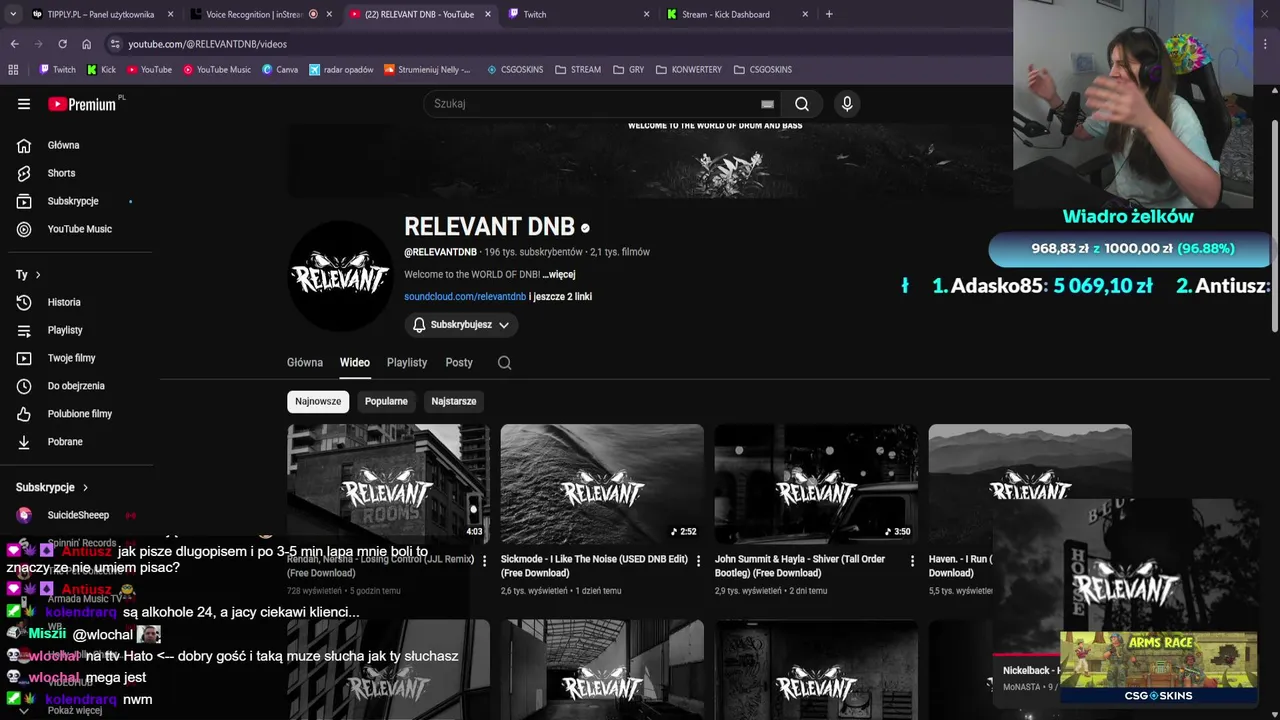Open SuicideSheeep channel in subscriptions
Viewport: 1280px width, 720px height.
77,515
